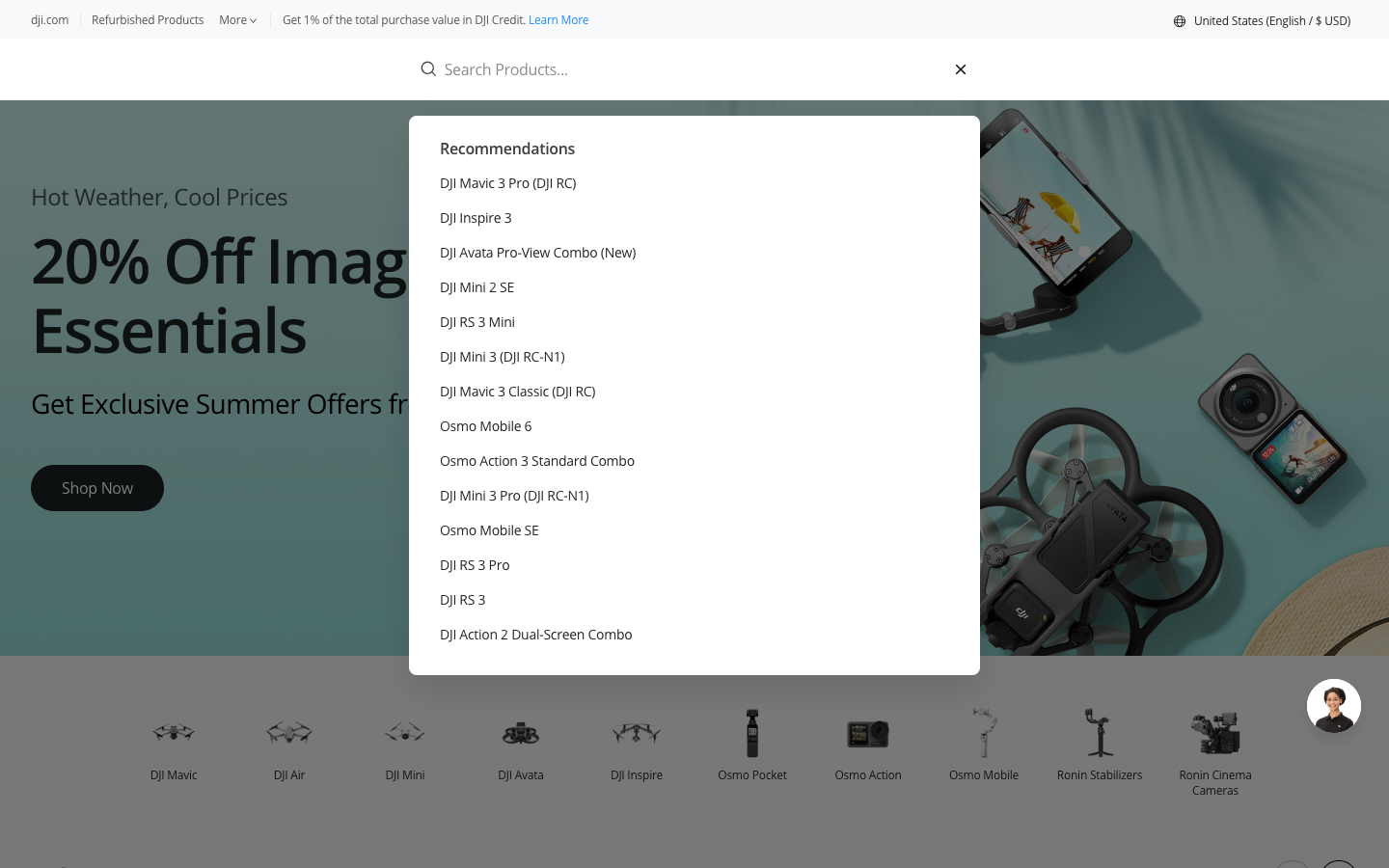Close the search bar with X
This screenshot has height=868, width=1389.
(x=961, y=69)
